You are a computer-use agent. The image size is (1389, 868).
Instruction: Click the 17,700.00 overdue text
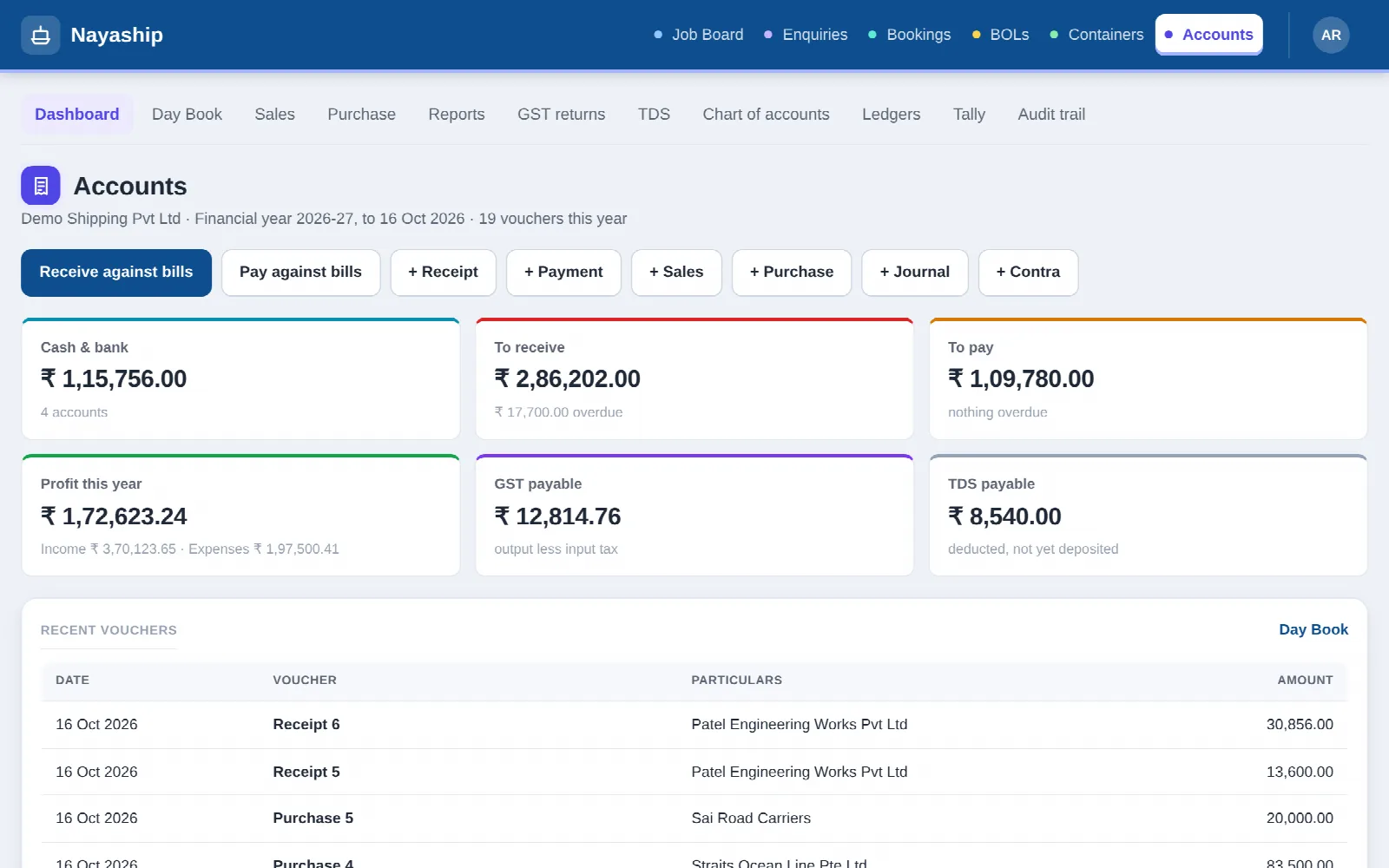[x=558, y=412]
